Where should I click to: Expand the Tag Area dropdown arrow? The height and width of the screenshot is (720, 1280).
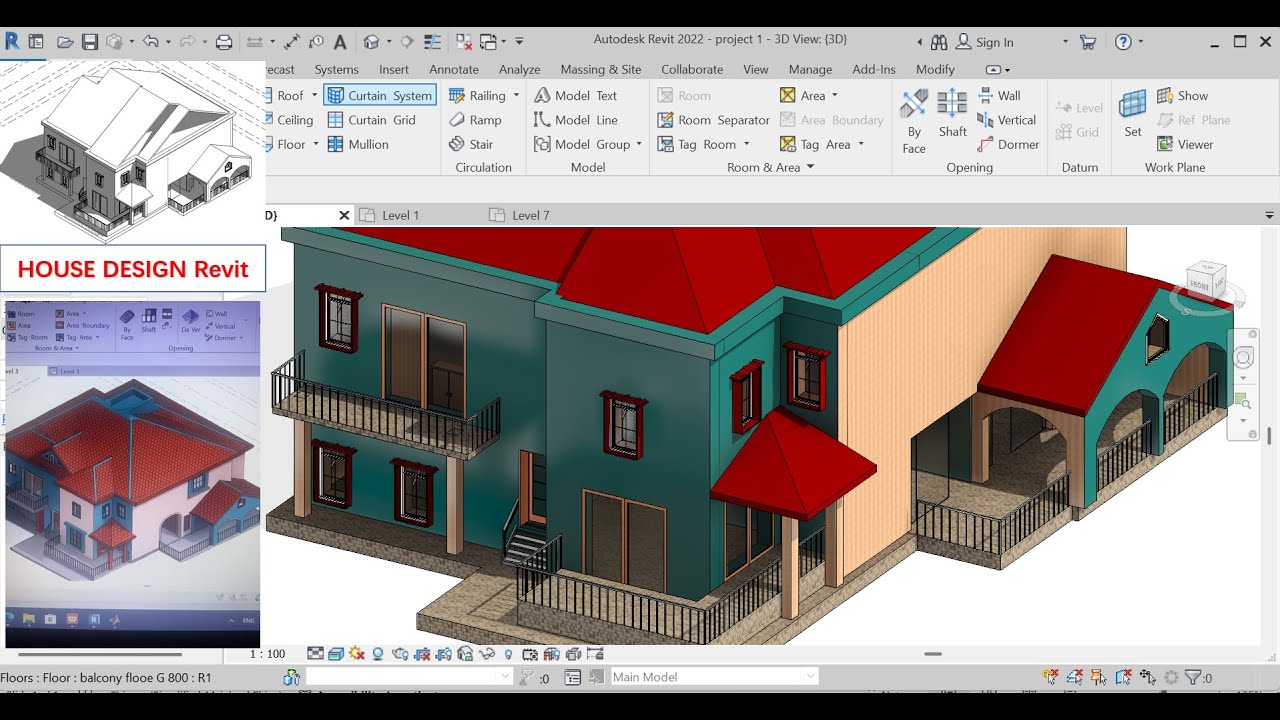pos(861,145)
